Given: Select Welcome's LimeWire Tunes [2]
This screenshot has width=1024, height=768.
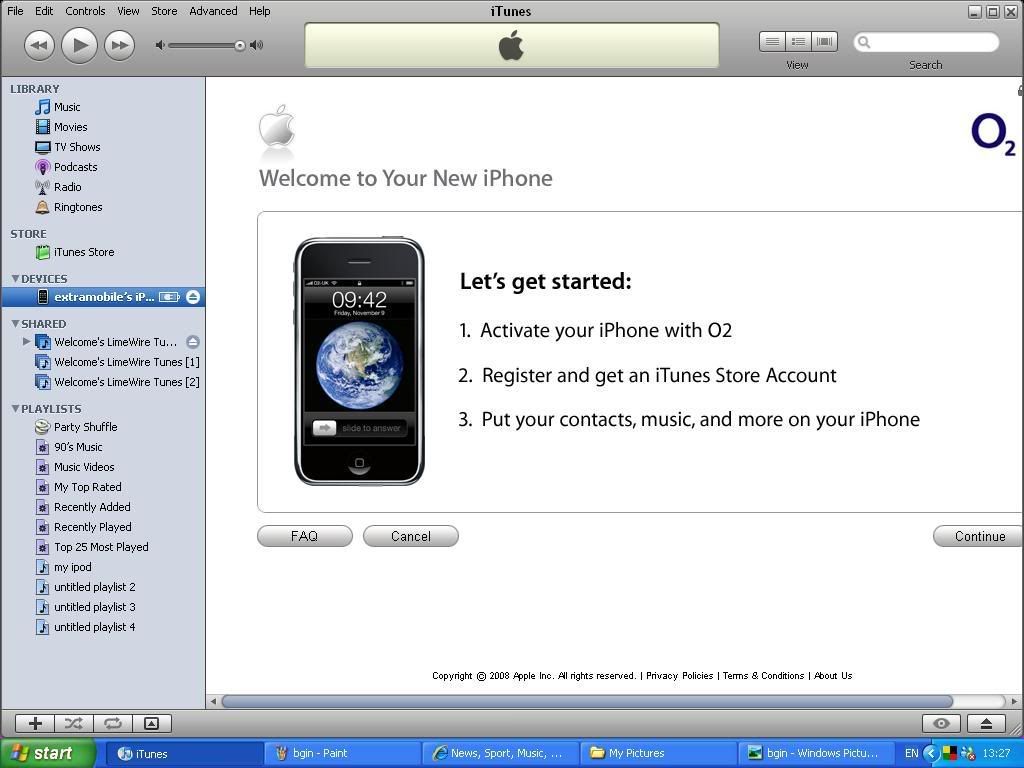Looking at the screenshot, I should 127,382.
